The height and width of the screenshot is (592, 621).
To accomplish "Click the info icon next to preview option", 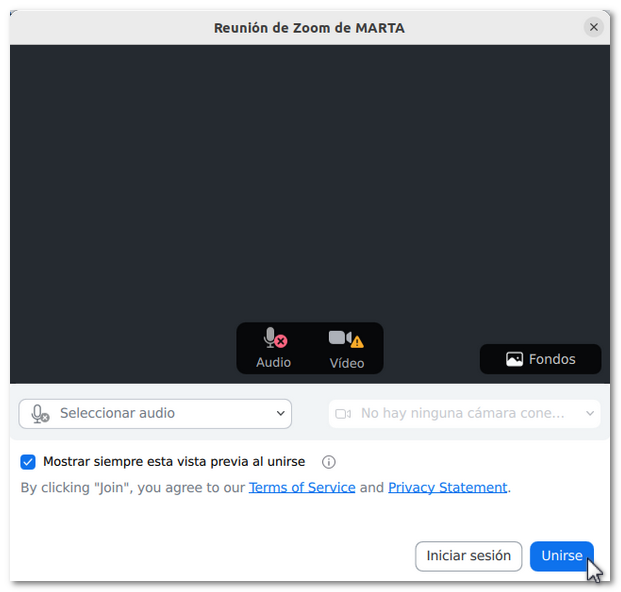I will [328, 461].
